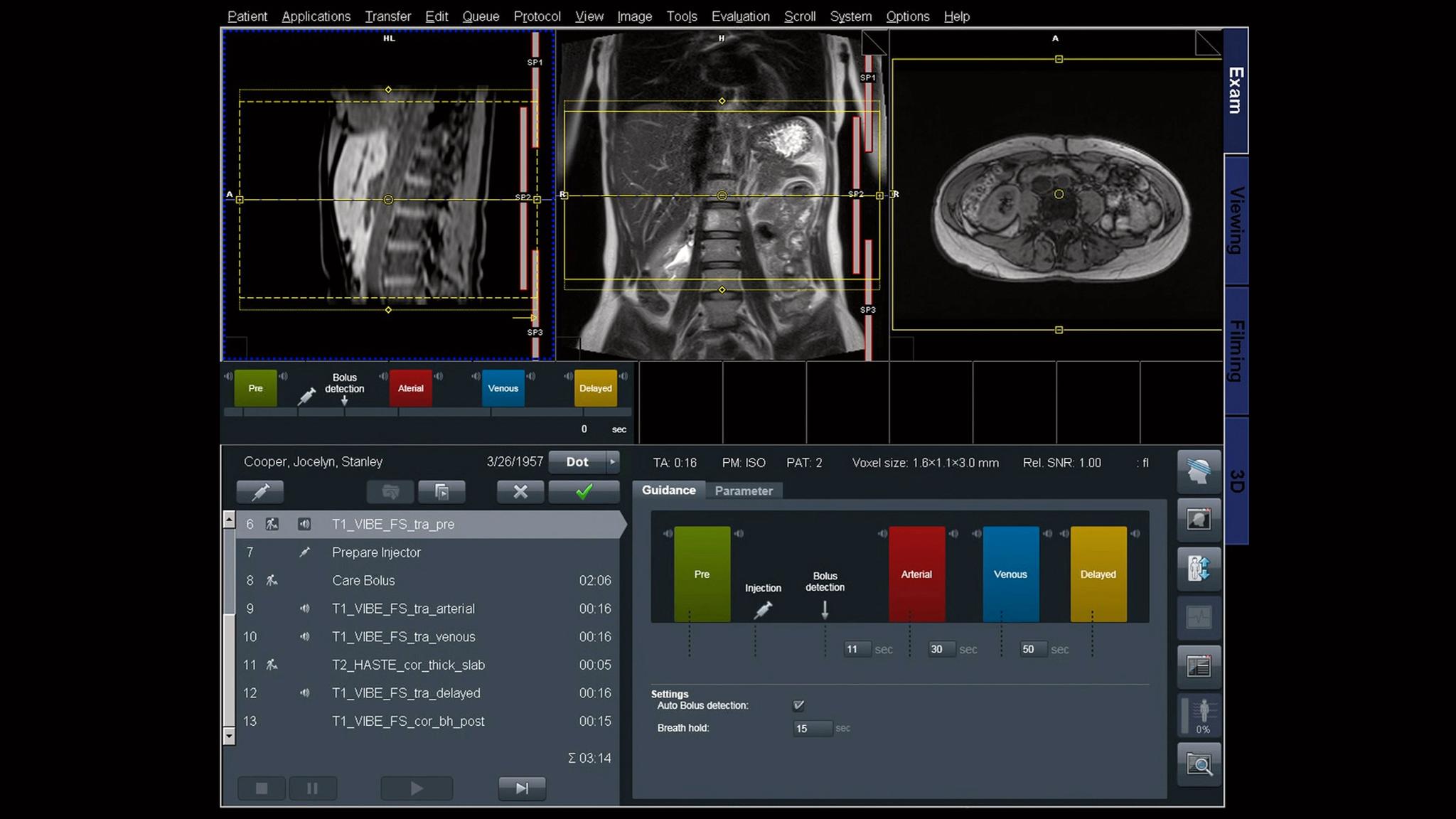The height and width of the screenshot is (819, 1456).
Task: Click the protocol printout icon in sidebar
Action: [1199, 667]
